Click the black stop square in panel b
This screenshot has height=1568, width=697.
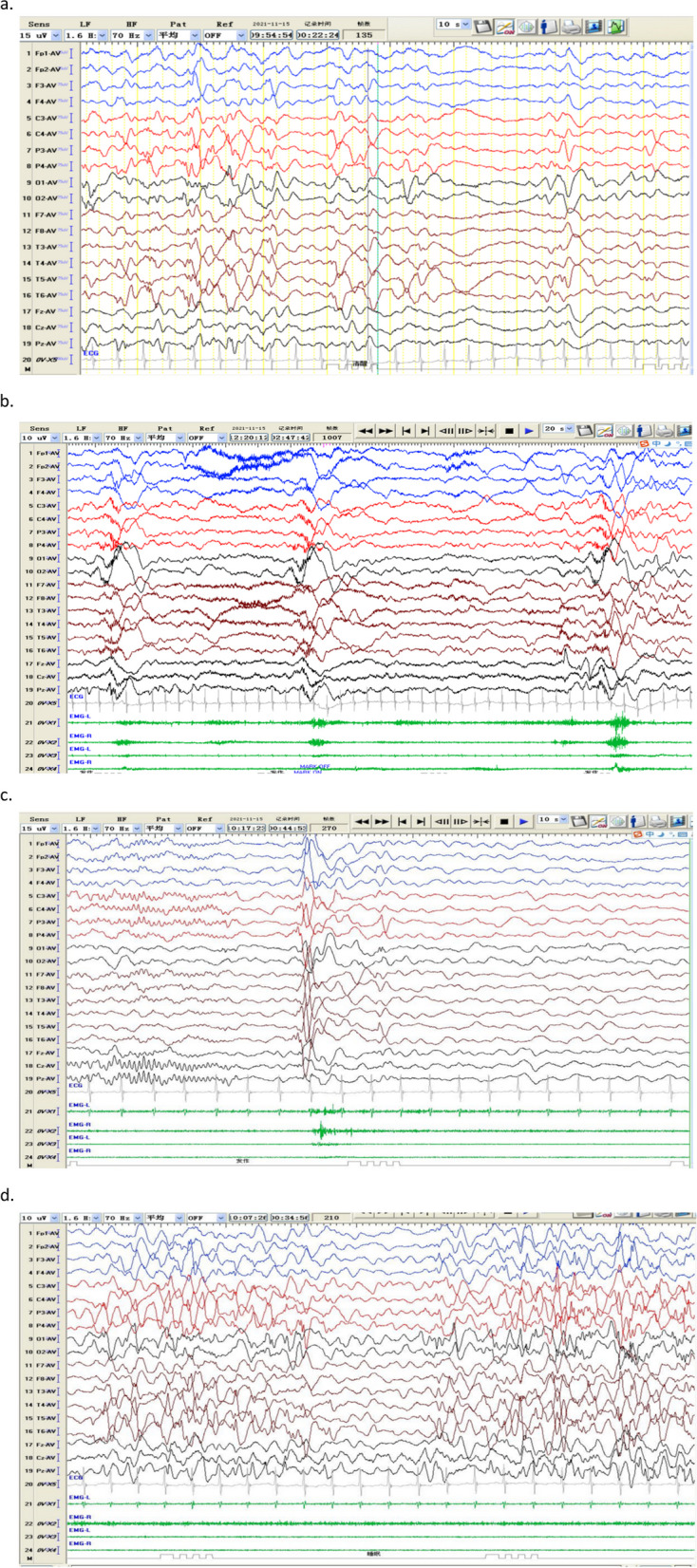click(x=509, y=430)
